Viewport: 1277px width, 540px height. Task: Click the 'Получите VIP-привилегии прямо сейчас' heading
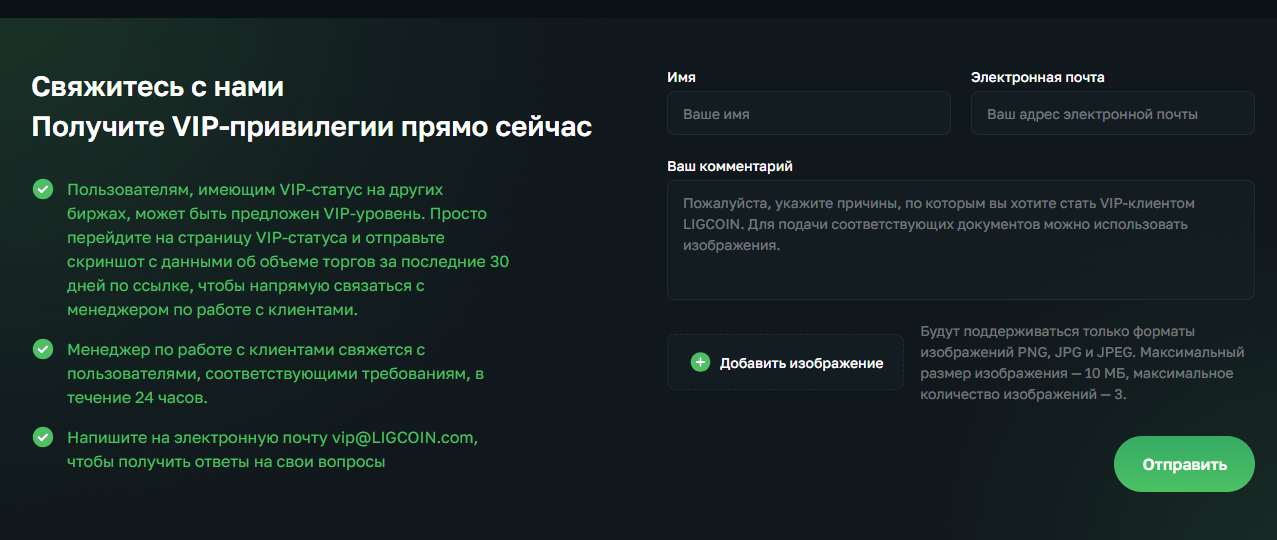(311, 127)
